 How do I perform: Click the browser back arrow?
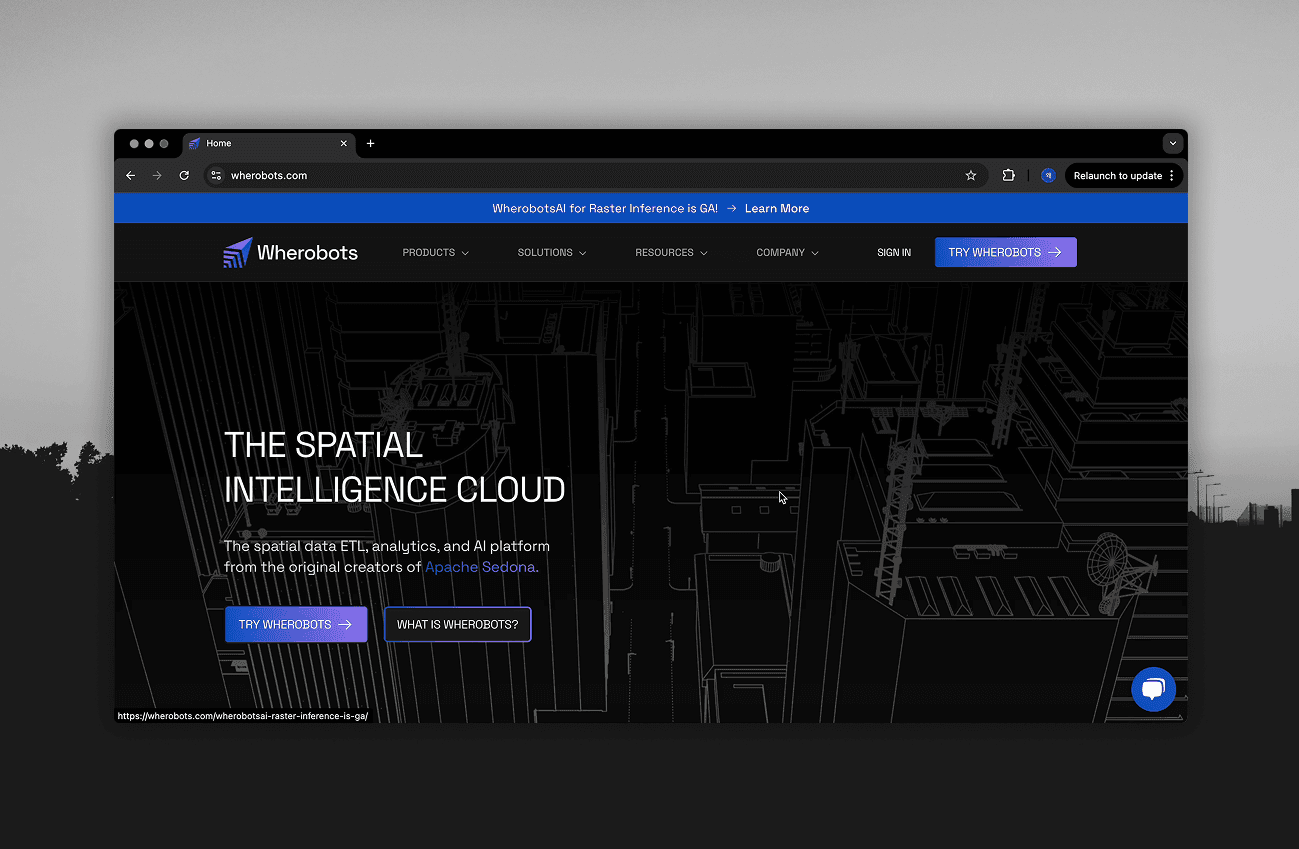(x=130, y=175)
